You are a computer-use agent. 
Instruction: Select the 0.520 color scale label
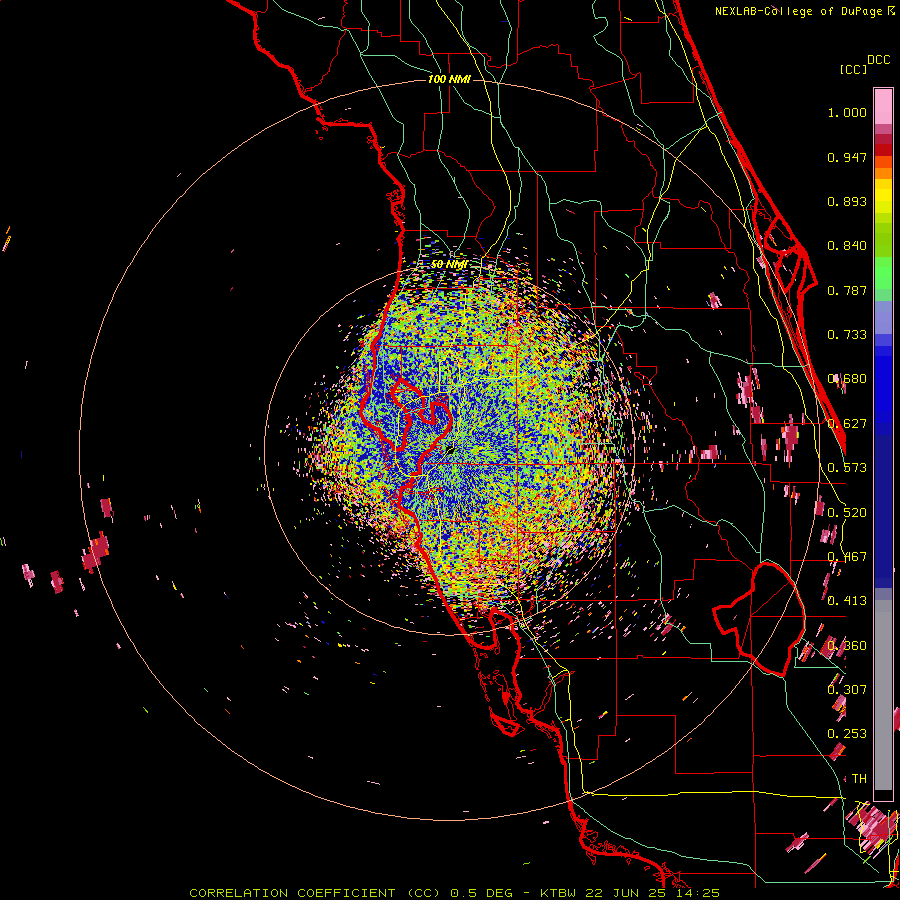click(x=847, y=513)
